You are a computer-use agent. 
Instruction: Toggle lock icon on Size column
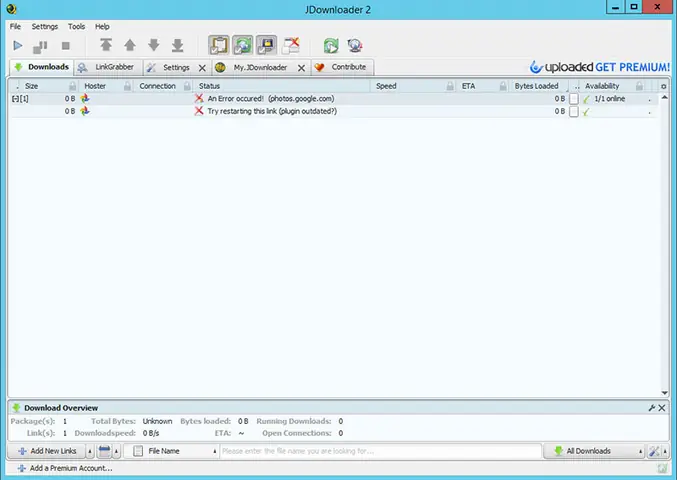(x=73, y=86)
